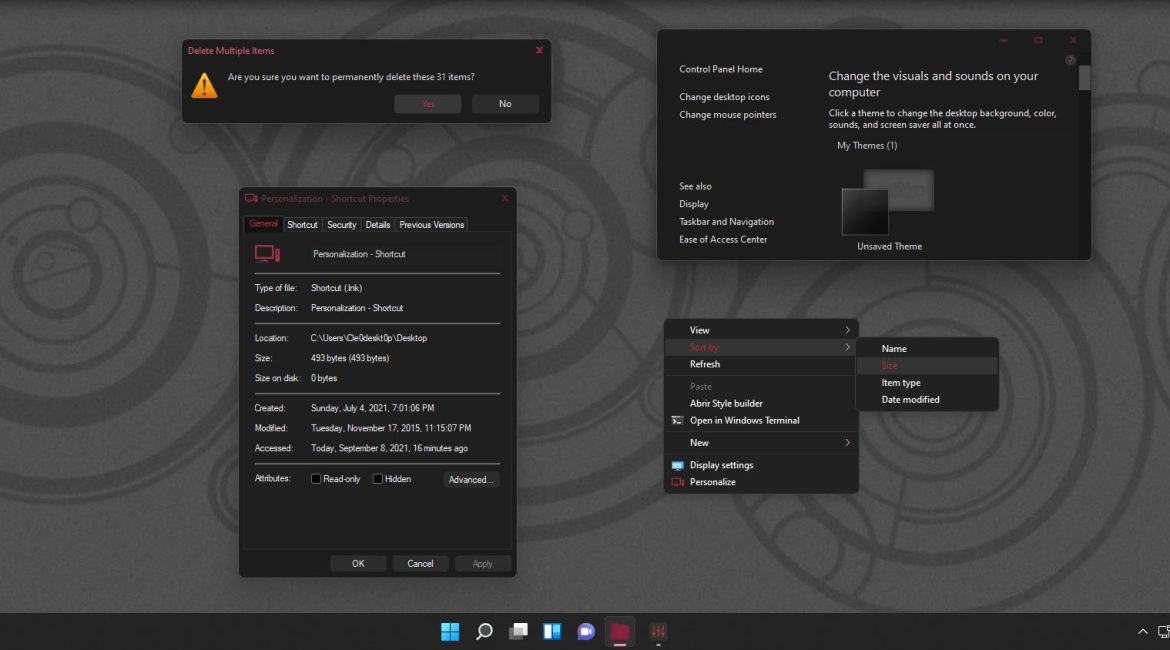Click the help question mark icon
The height and width of the screenshot is (650, 1170).
1071,61
